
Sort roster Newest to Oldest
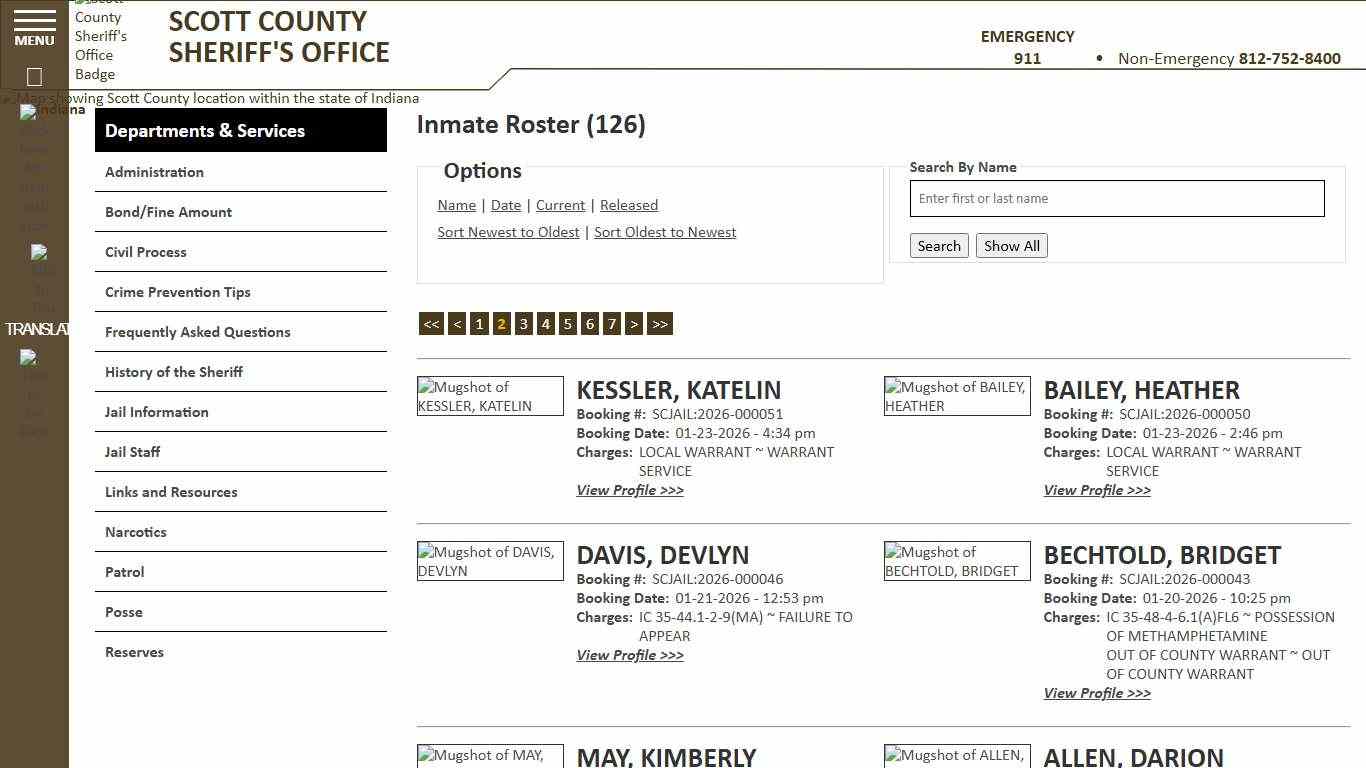[x=508, y=232]
